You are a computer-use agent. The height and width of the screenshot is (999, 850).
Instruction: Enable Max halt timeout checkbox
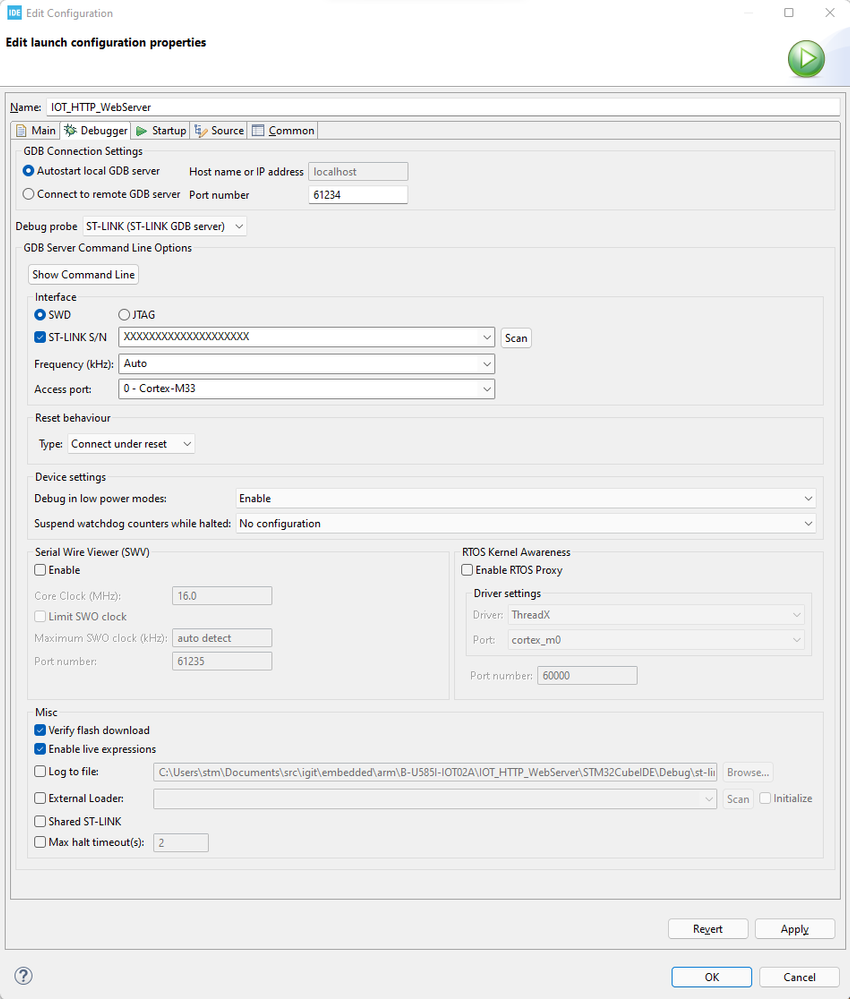pos(40,842)
